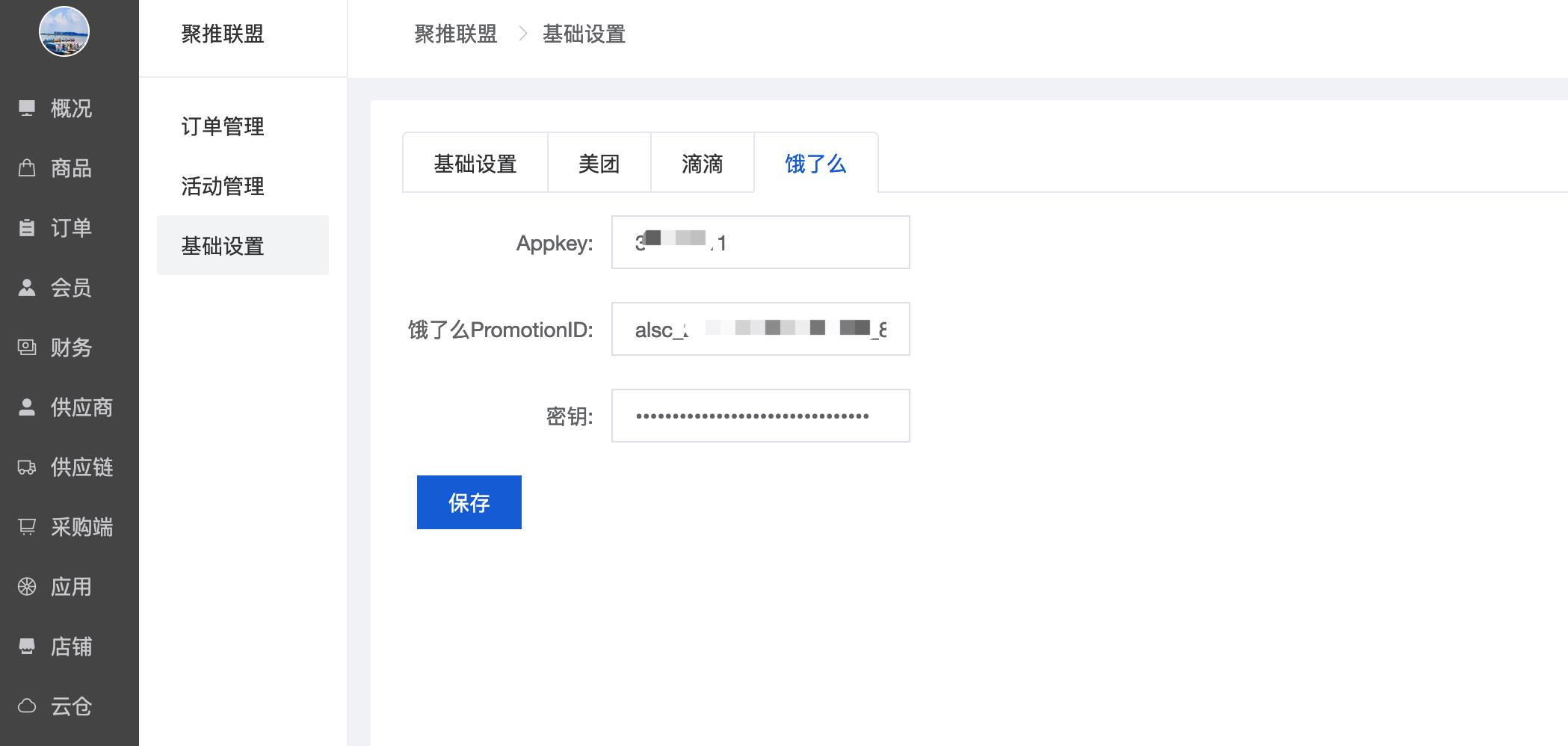Image resolution: width=1568 pixels, height=746 pixels.
Task: Open the 云仓 cloud icon
Action: pyautogui.click(x=27, y=706)
